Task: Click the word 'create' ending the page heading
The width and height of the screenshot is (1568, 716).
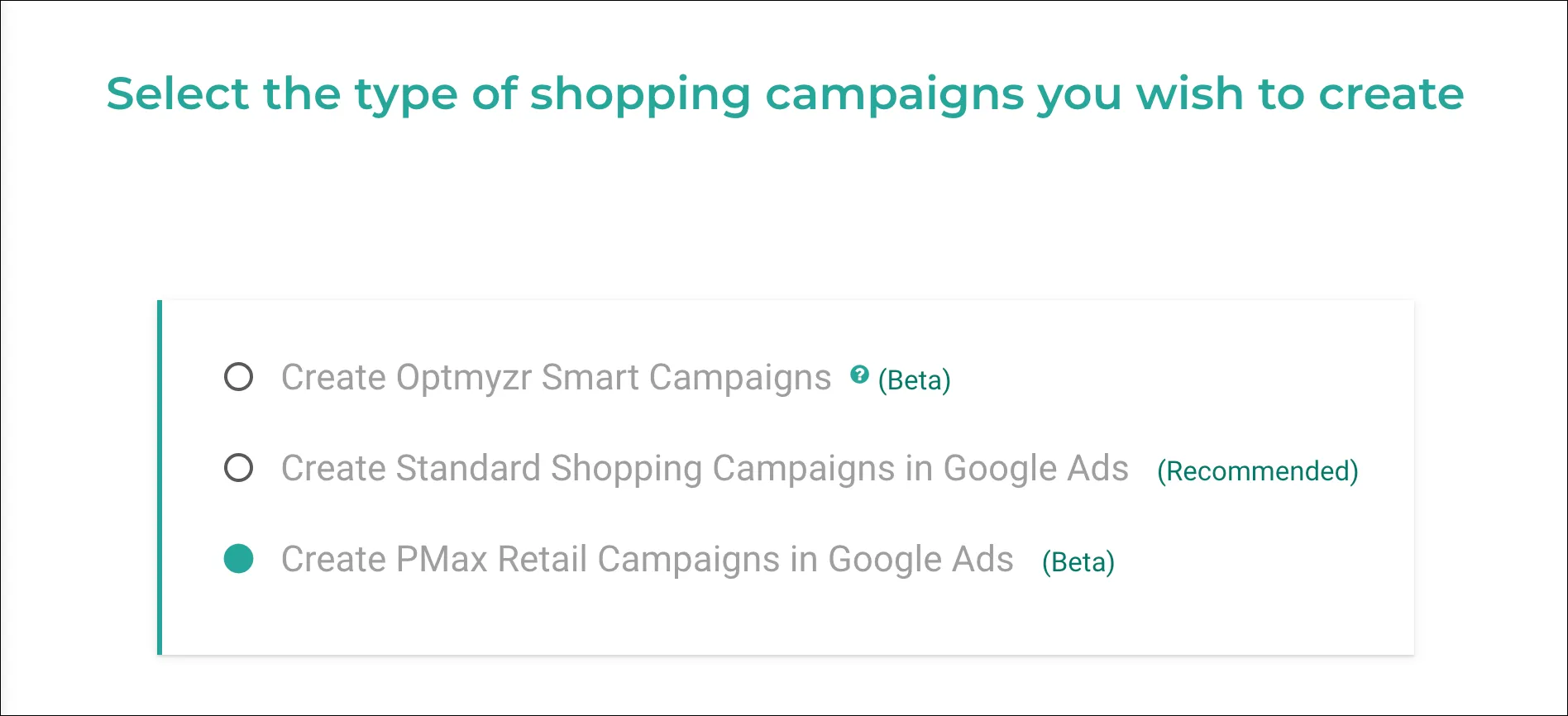Action: pyautogui.click(x=1391, y=93)
